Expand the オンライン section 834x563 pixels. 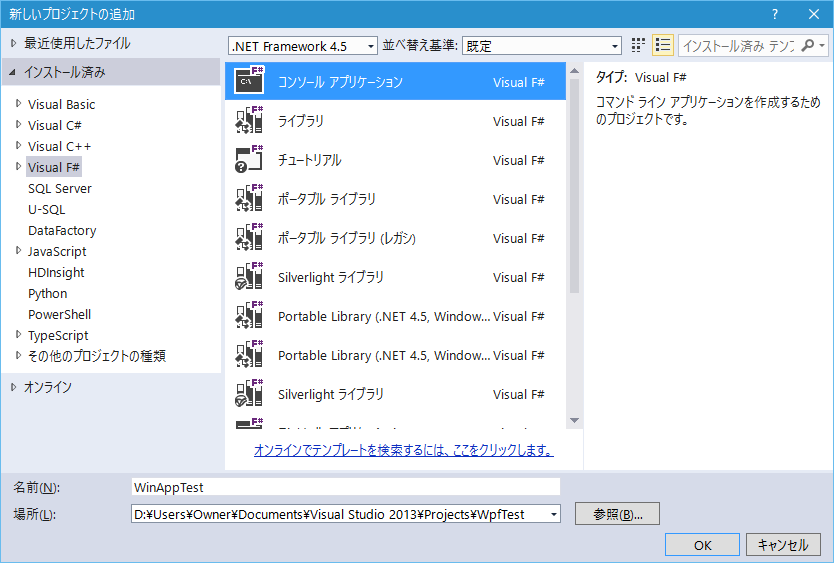click(14, 387)
